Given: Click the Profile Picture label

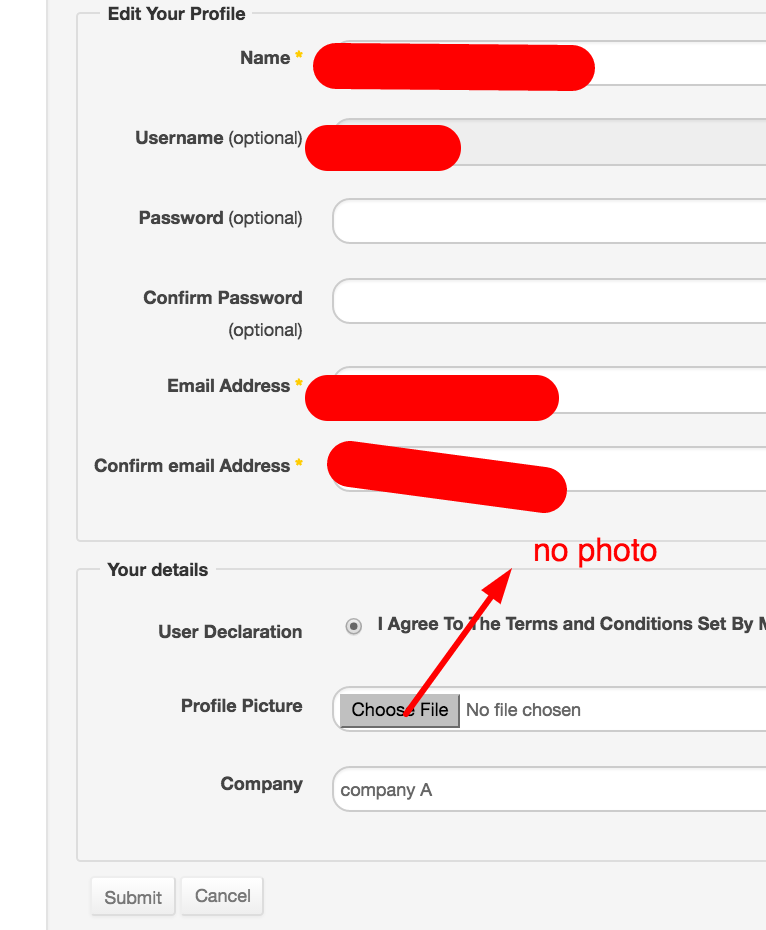Looking at the screenshot, I should 241,706.
